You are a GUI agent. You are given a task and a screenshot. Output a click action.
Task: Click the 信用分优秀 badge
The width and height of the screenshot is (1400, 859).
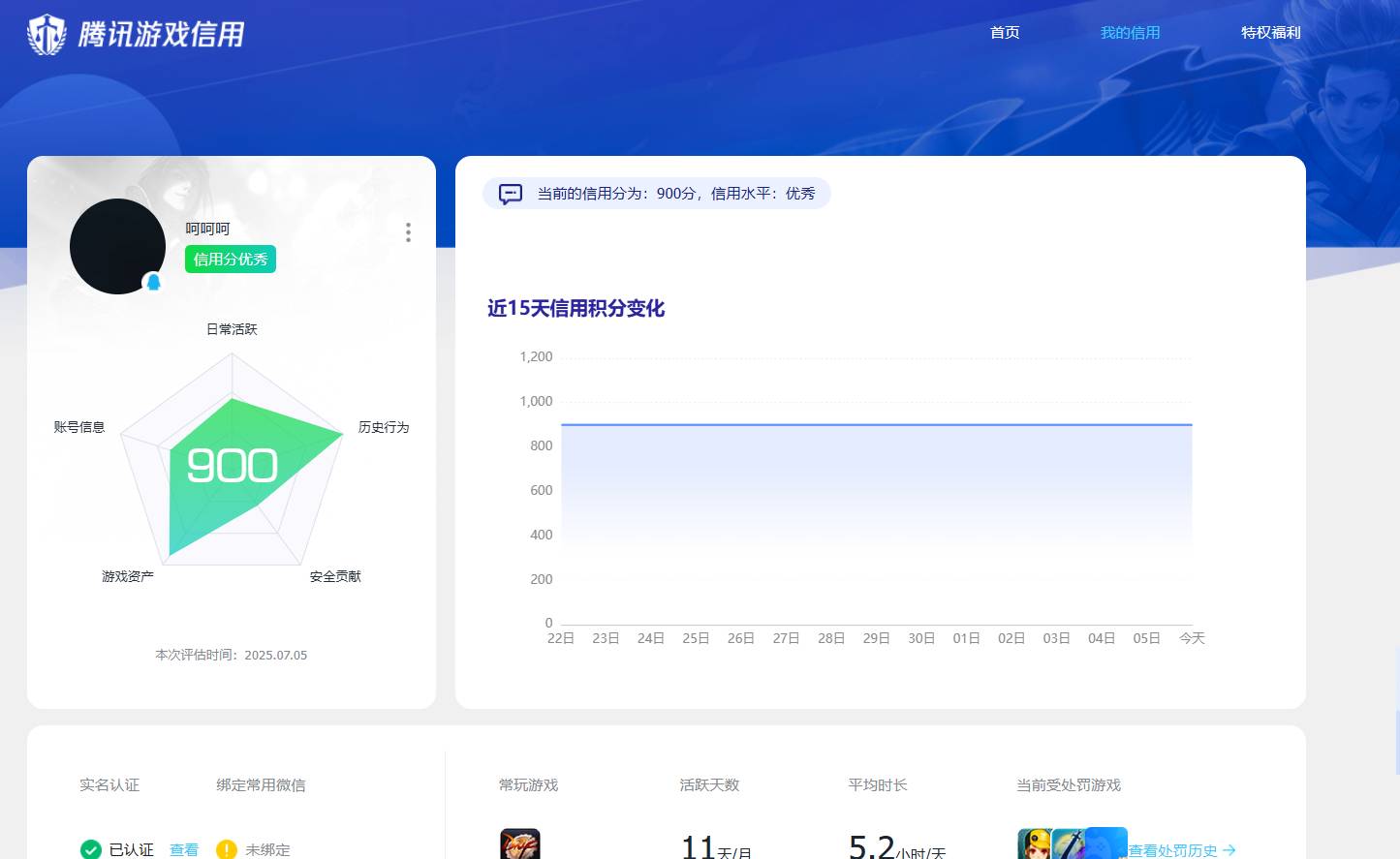click(230, 259)
